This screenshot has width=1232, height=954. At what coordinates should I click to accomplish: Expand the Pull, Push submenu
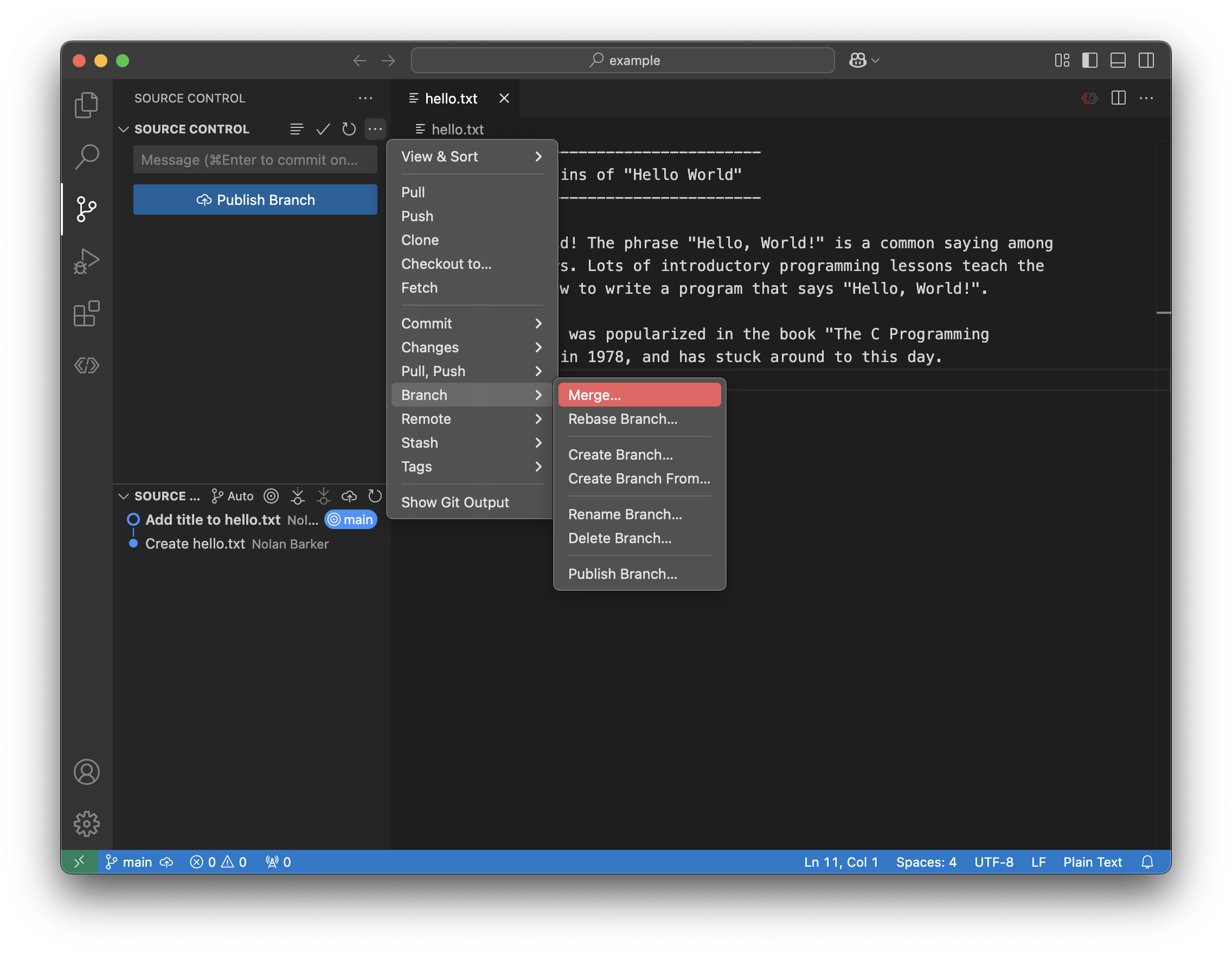[472, 370]
